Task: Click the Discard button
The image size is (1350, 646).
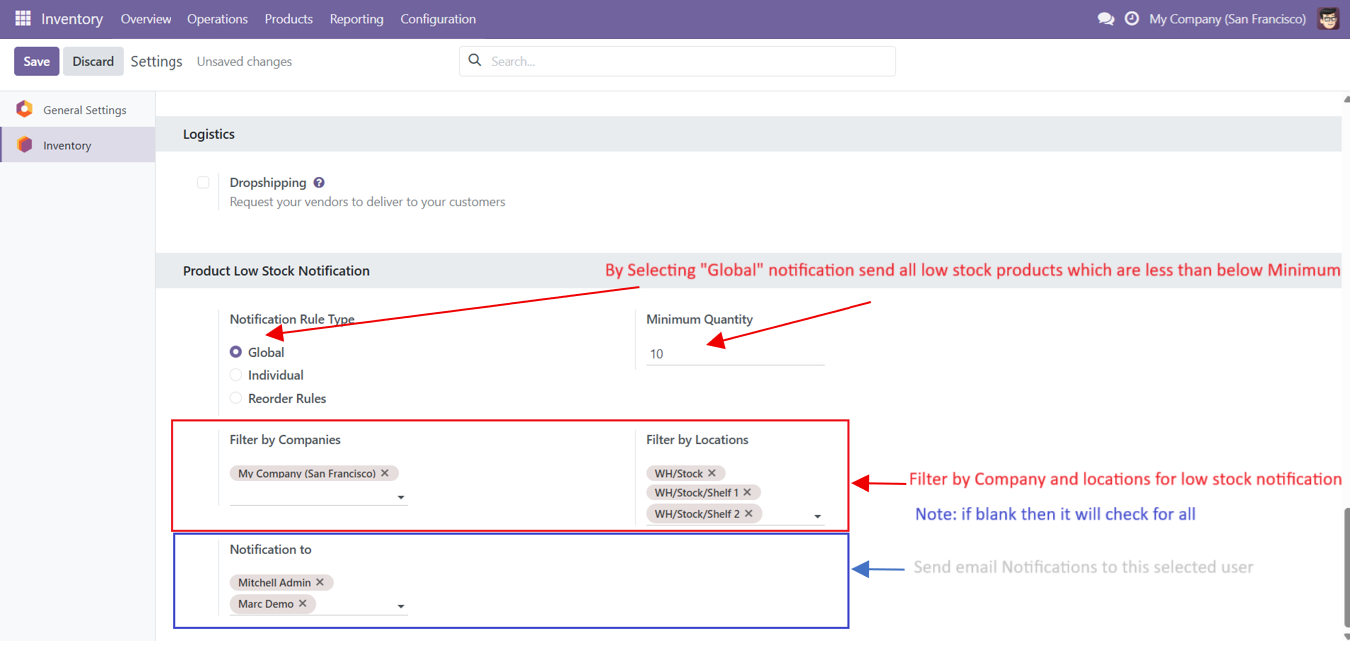Action: (93, 61)
